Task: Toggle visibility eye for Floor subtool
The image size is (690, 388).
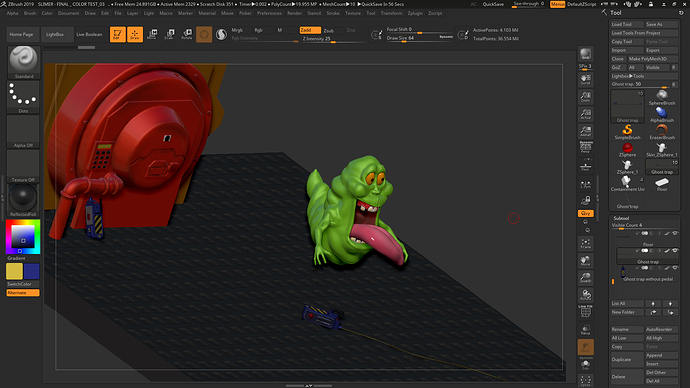Action: click(x=675, y=233)
